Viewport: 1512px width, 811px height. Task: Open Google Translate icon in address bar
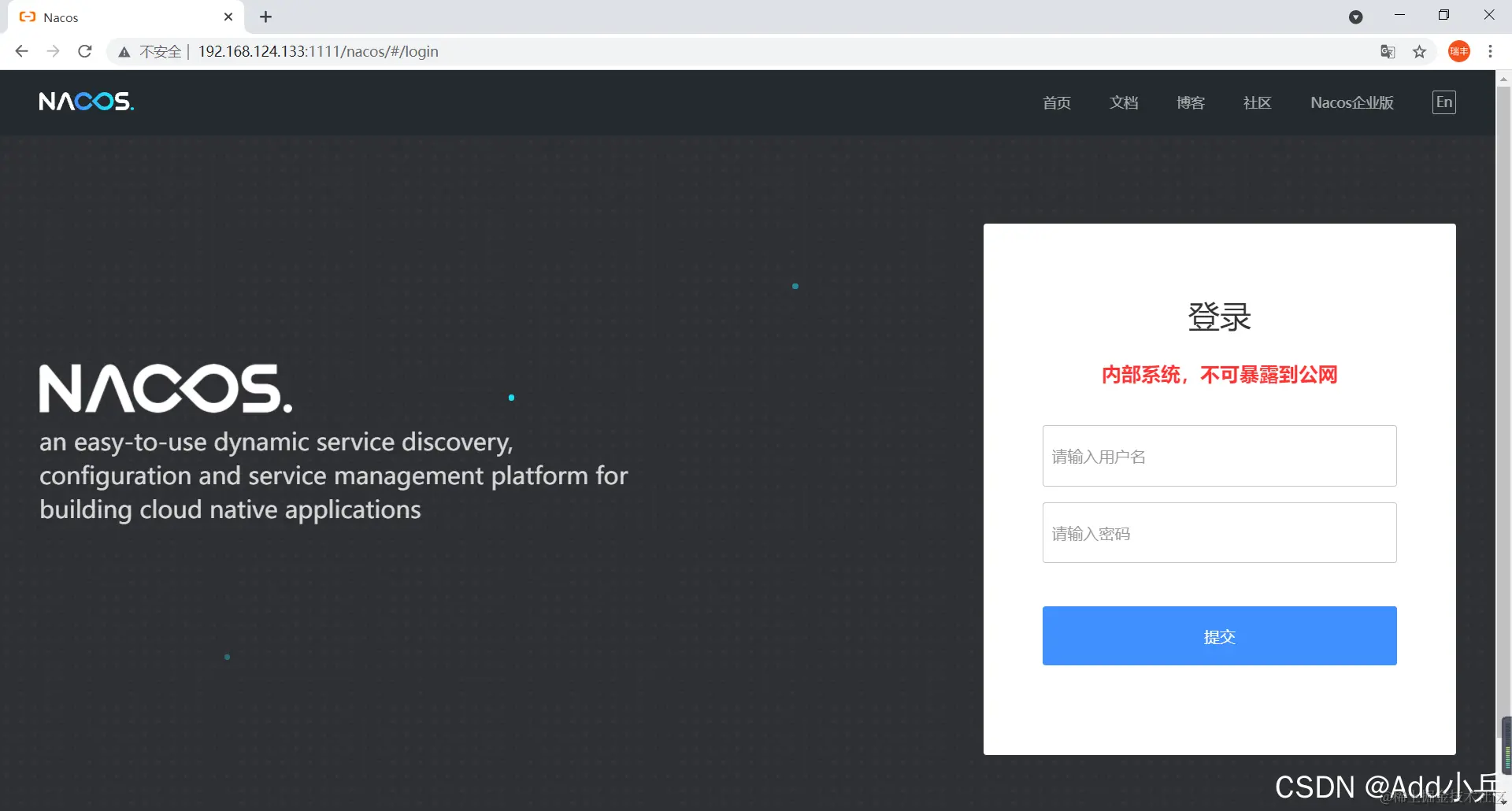pyautogui.click(x=1388, y=52)
